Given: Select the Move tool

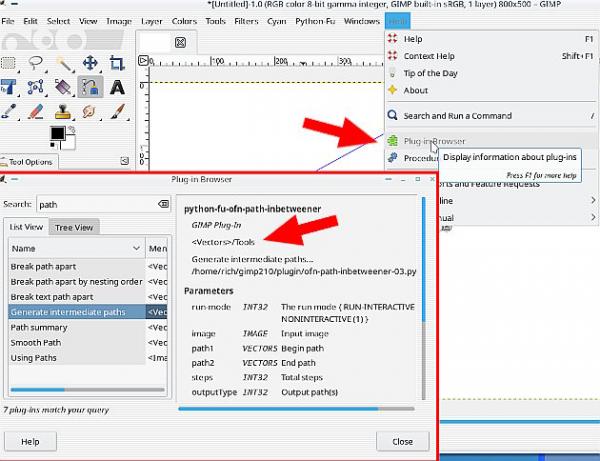Looking at the screenshot, I should 90,64.
